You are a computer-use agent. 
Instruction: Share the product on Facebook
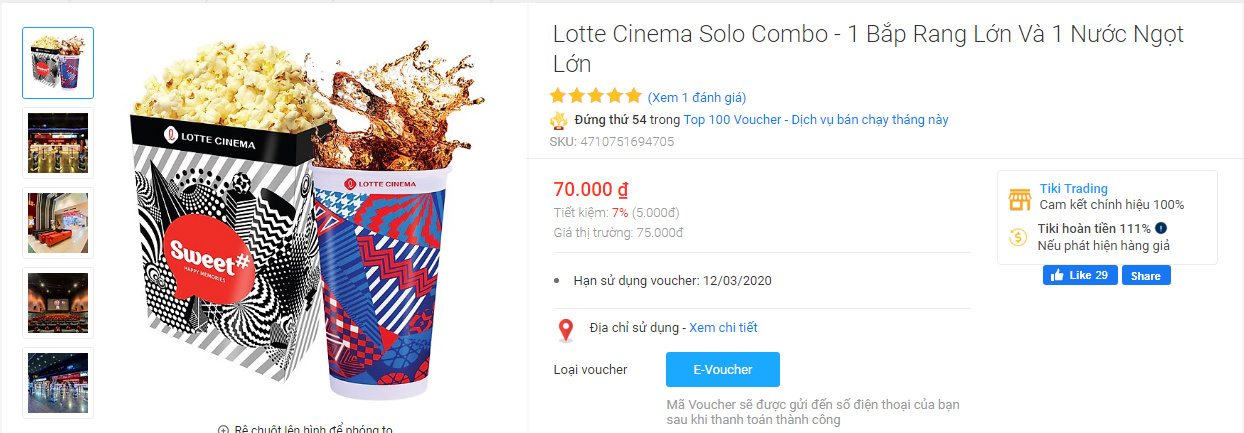click(1146, 275)
